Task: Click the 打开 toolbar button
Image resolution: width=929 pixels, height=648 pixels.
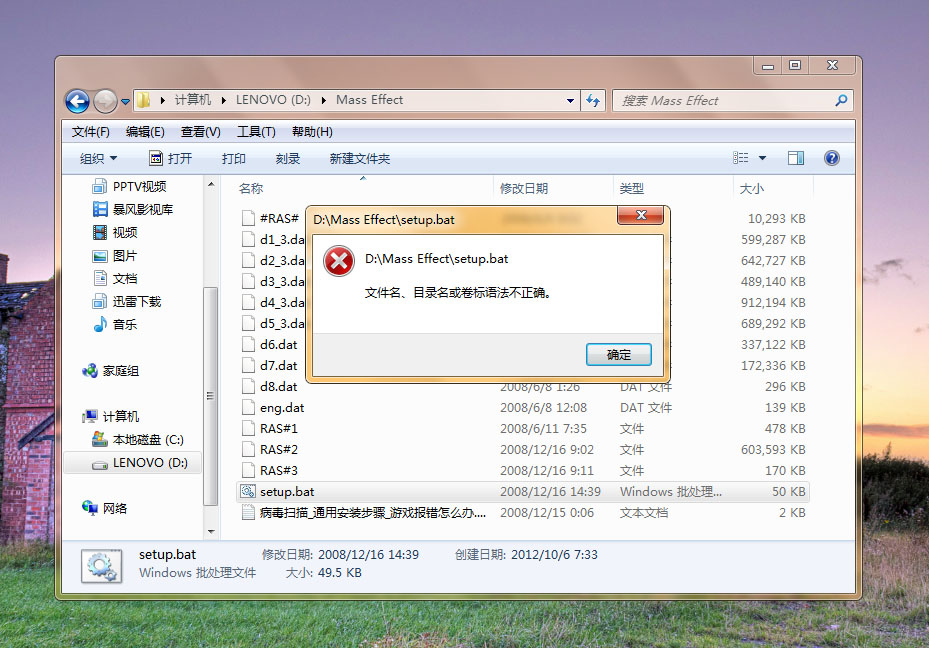Action: tap(171, 159)
